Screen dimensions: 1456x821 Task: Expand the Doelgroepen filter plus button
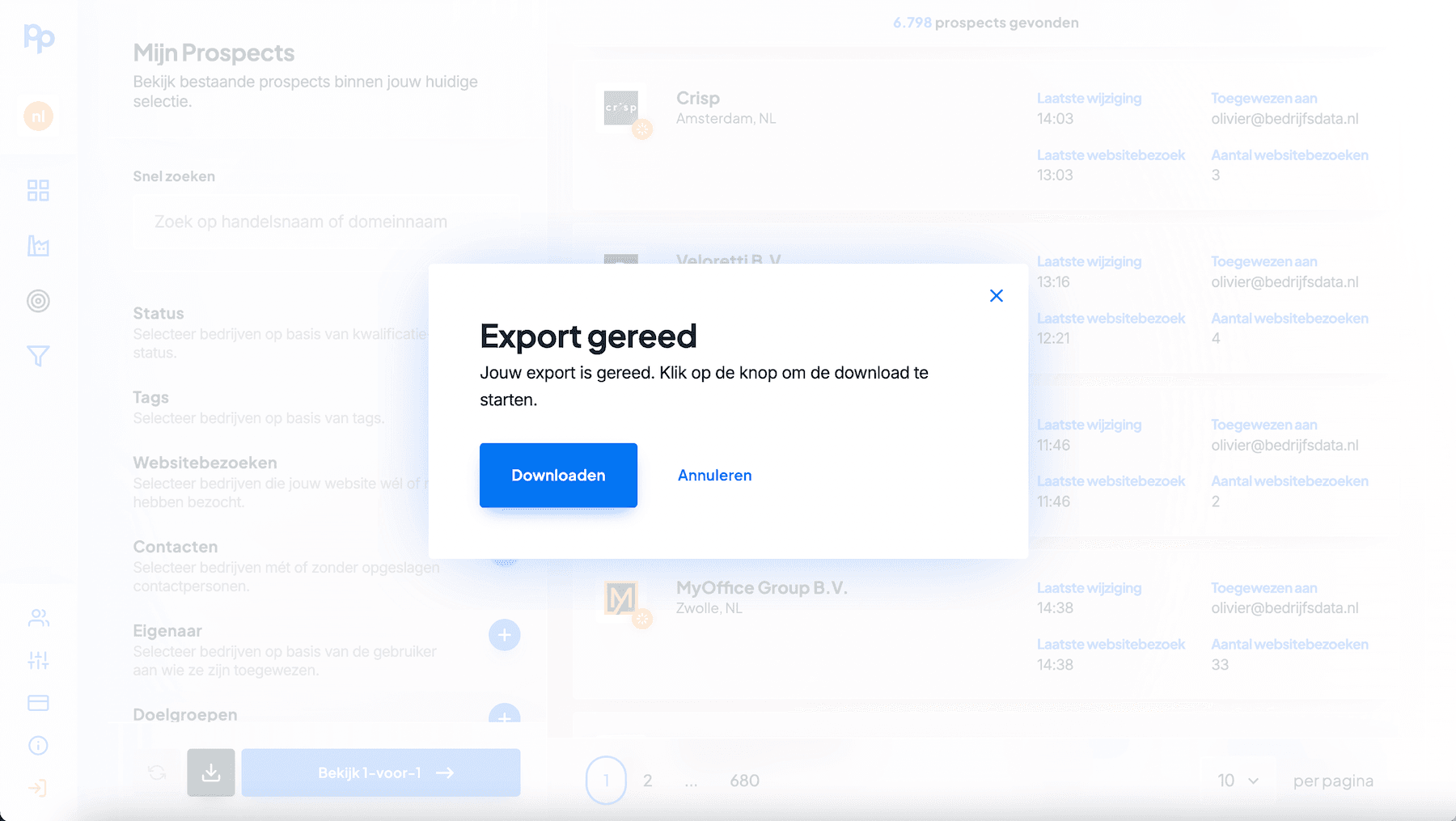click(x=504, y=713)
